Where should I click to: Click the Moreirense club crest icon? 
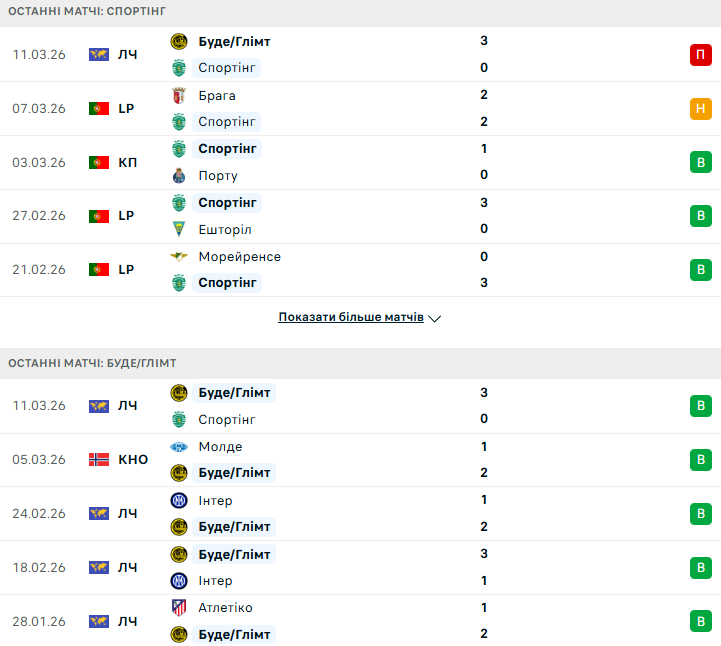179,257
